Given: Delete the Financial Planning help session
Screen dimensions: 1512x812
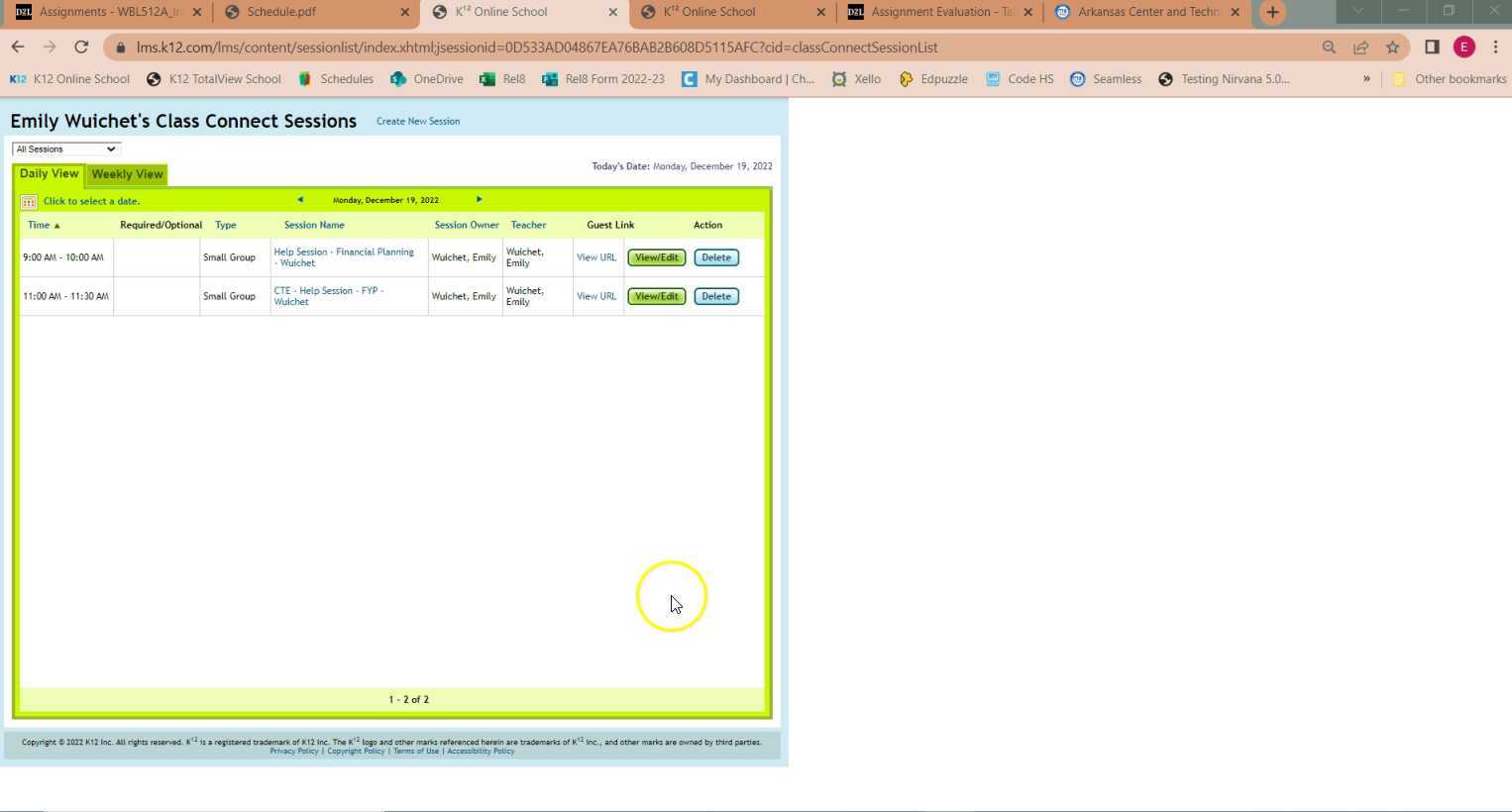Looking at the screenshot, I should coord(715,257).
